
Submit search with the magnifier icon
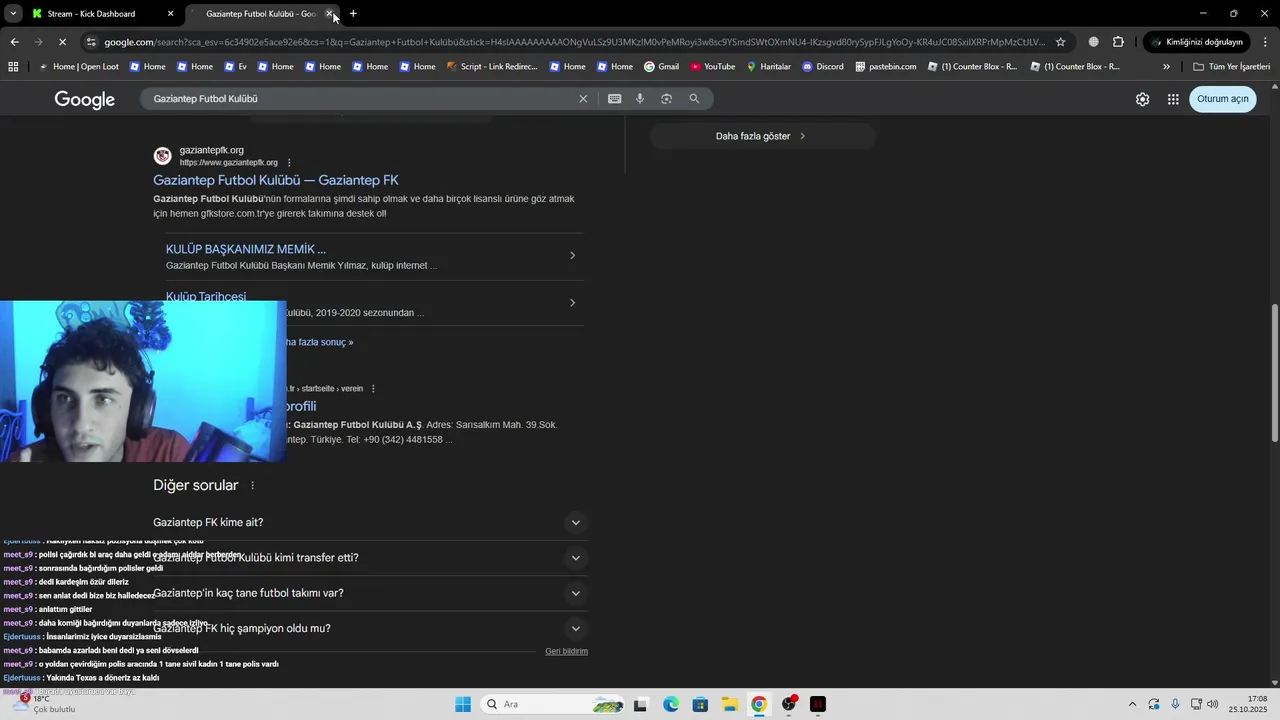point(694,99)
